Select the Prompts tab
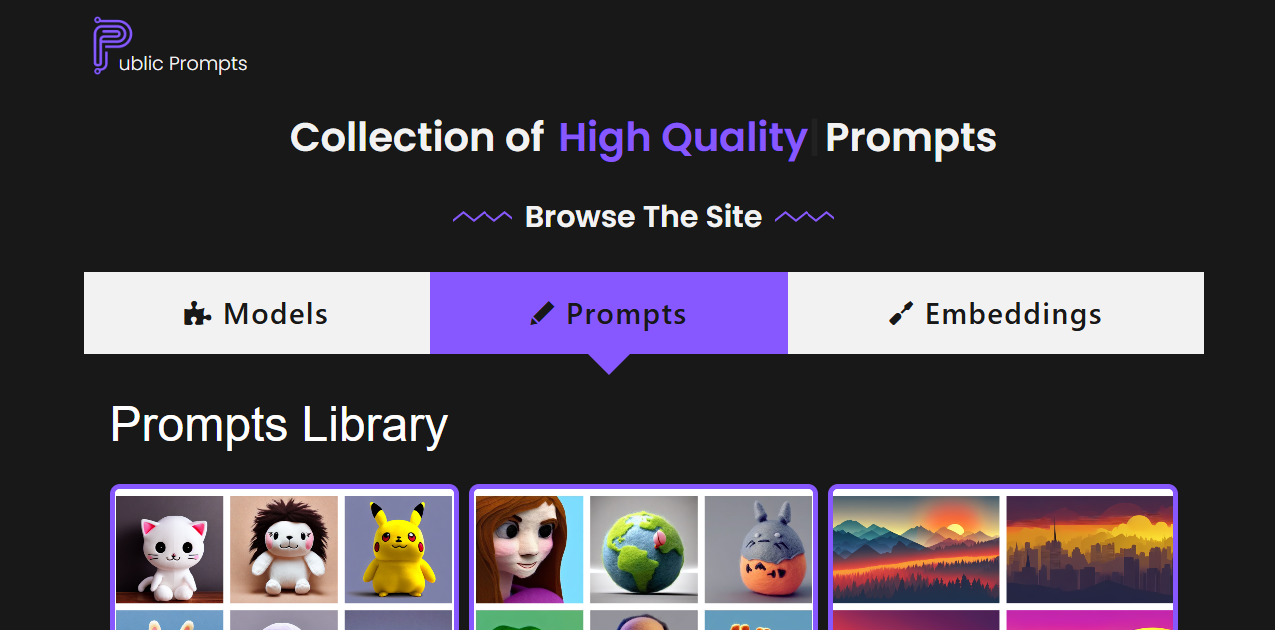 [609, 313]
